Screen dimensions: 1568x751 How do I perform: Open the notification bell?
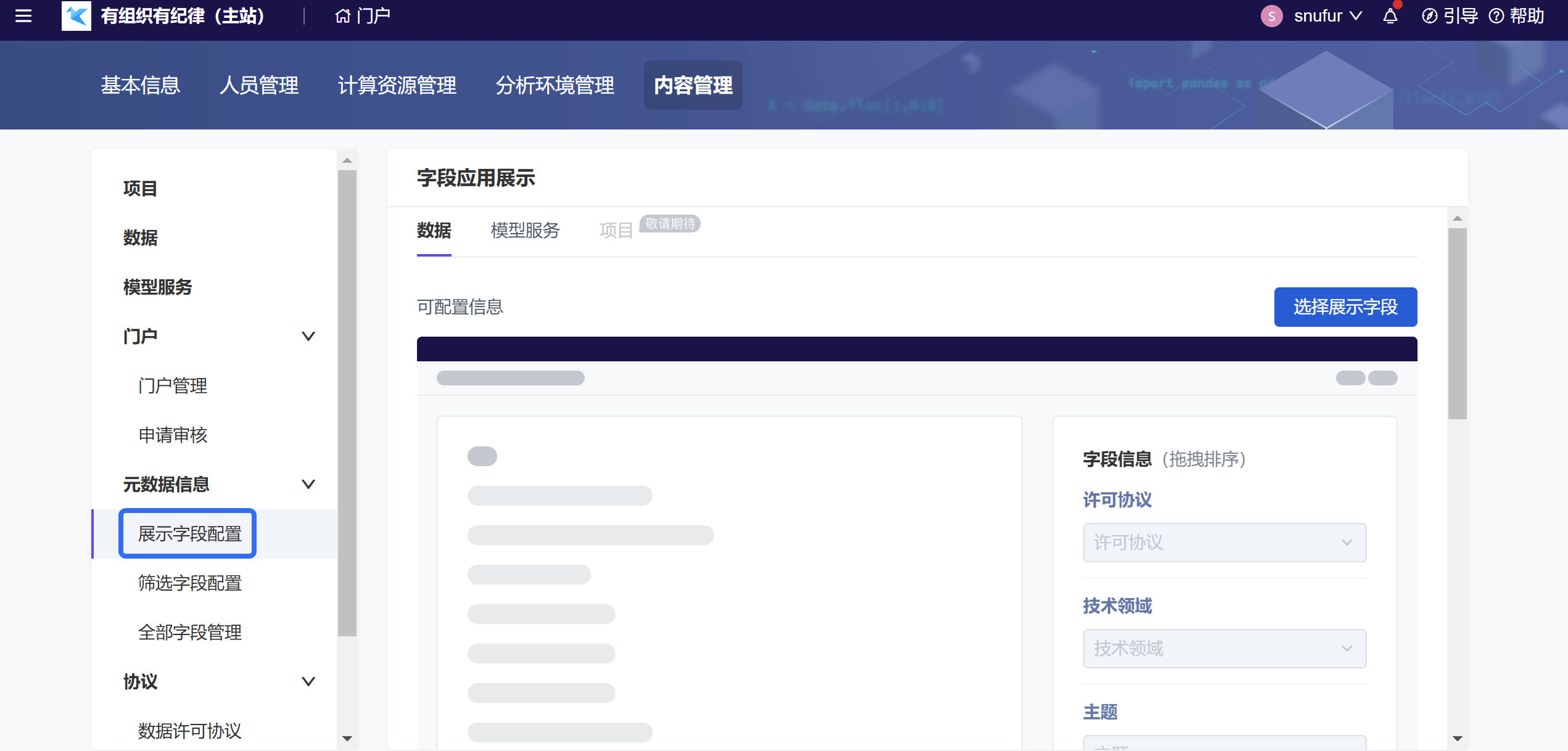pyautogui.click(x=1390, y=16)
